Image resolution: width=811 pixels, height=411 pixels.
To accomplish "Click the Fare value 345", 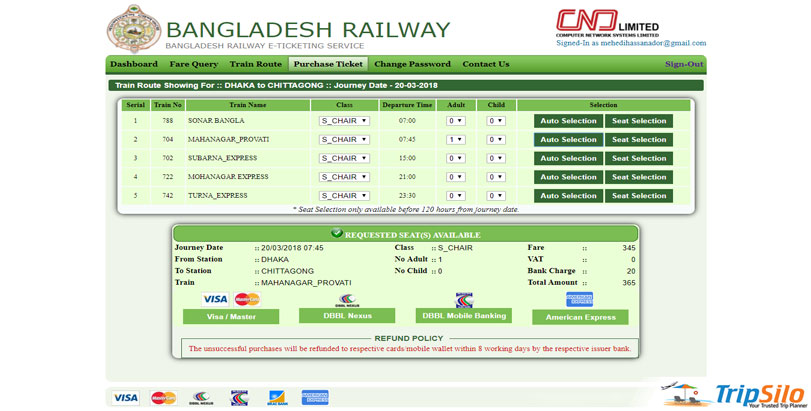I will point(629,248).
